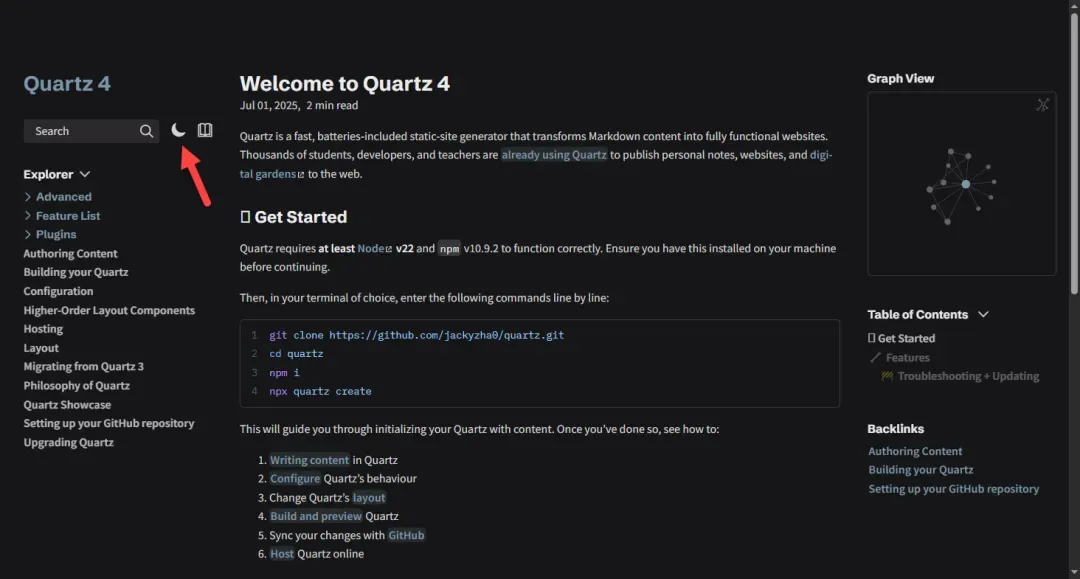Open Authoring Content in Explorer
Screen dimensions: 1080x579
pos(70,253)
